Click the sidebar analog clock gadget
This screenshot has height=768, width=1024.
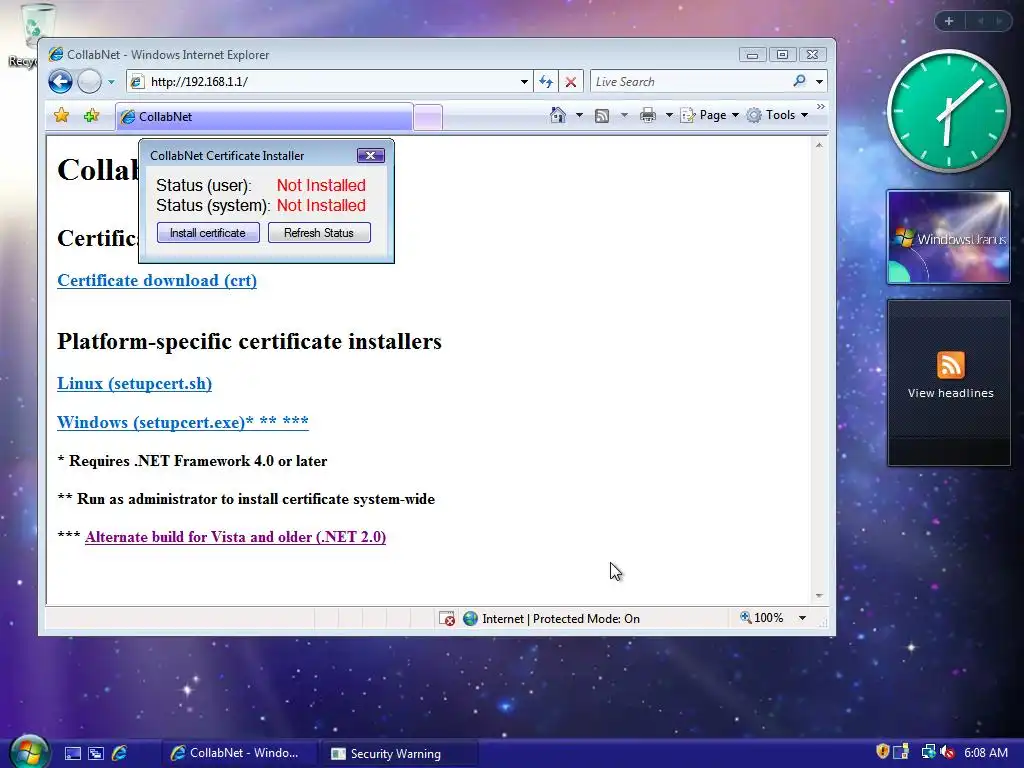(948, 111)
